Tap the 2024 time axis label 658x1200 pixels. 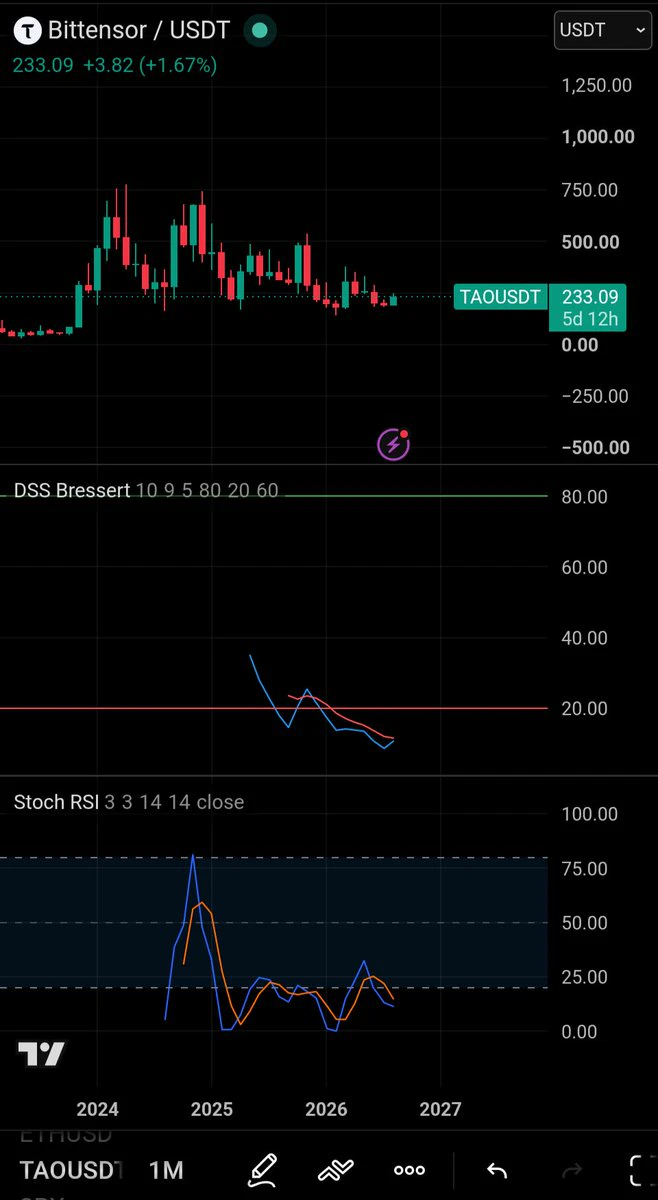(x=97, y=1109)
